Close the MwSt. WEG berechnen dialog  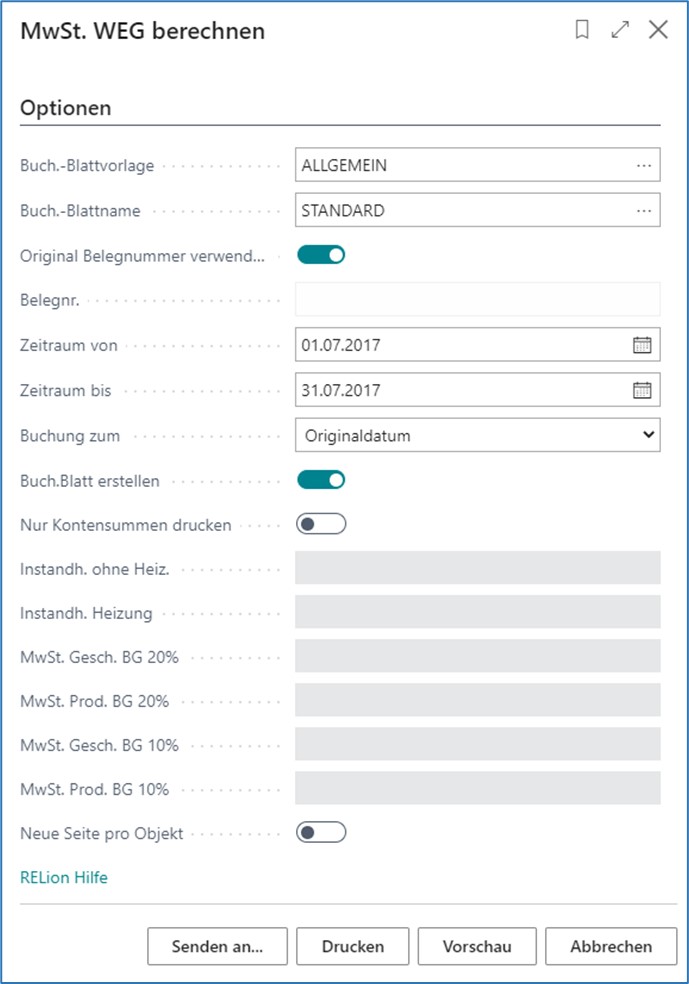[658, 31]
